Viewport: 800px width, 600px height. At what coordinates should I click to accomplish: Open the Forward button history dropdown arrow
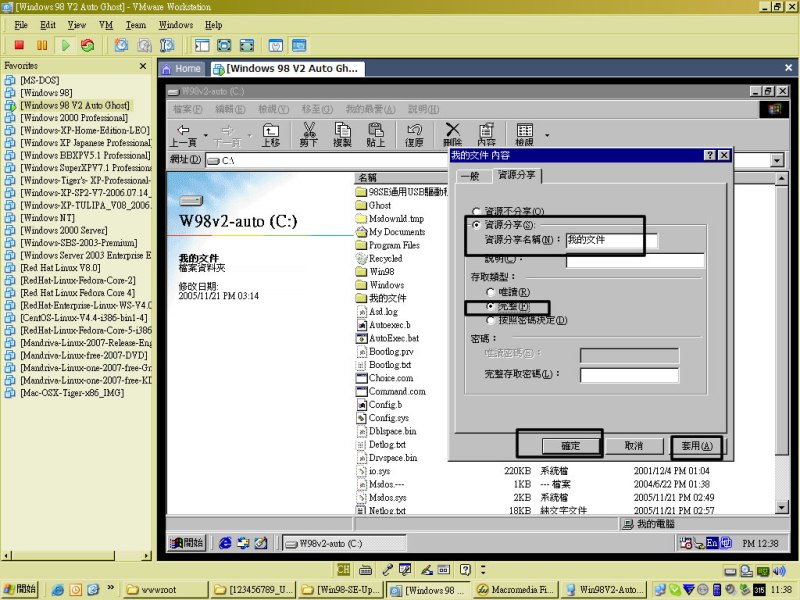249,135
